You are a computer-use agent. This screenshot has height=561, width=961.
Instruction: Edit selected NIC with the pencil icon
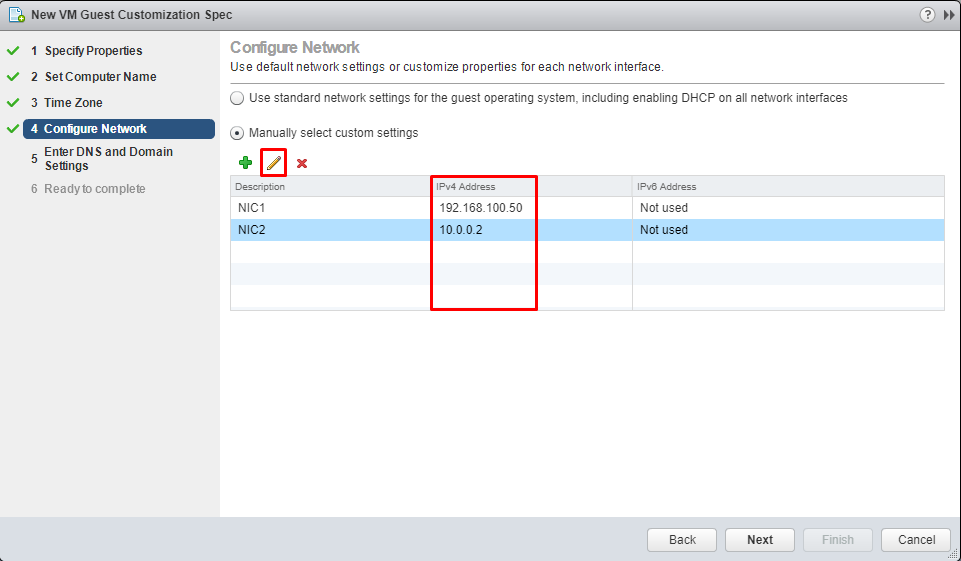pos(273,163)
